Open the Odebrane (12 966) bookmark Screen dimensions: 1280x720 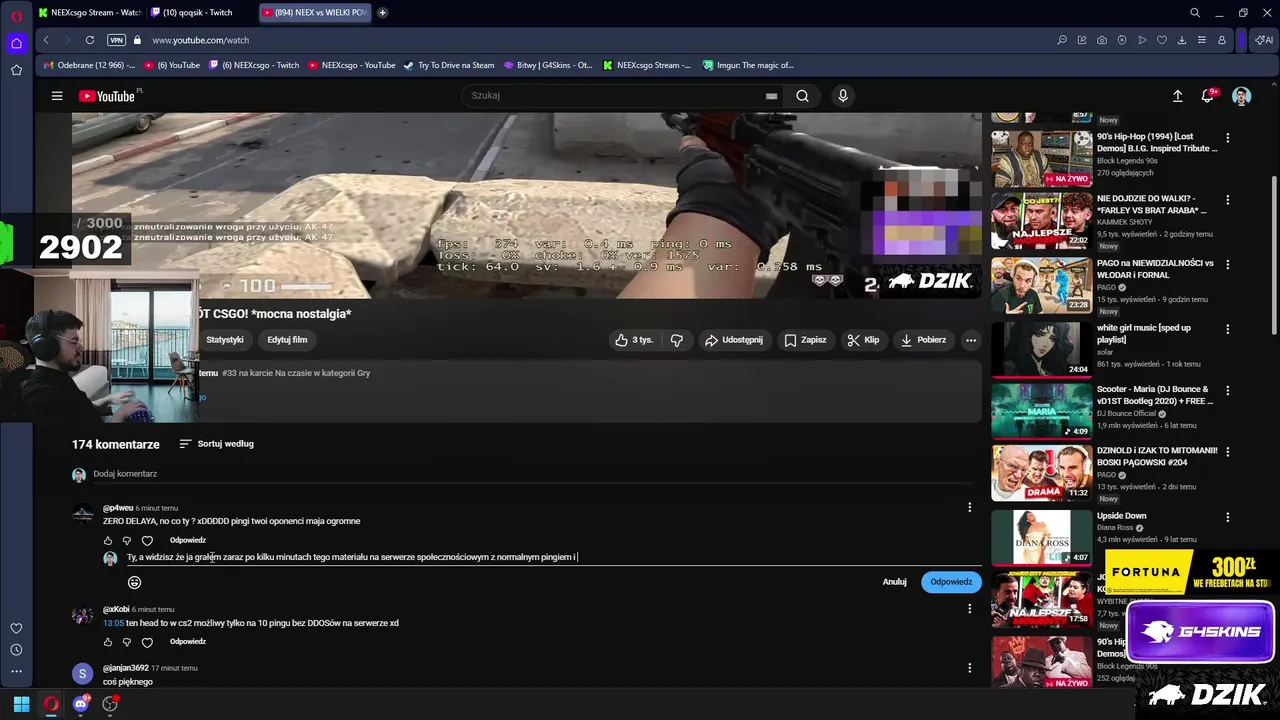[x=90, y=65]
